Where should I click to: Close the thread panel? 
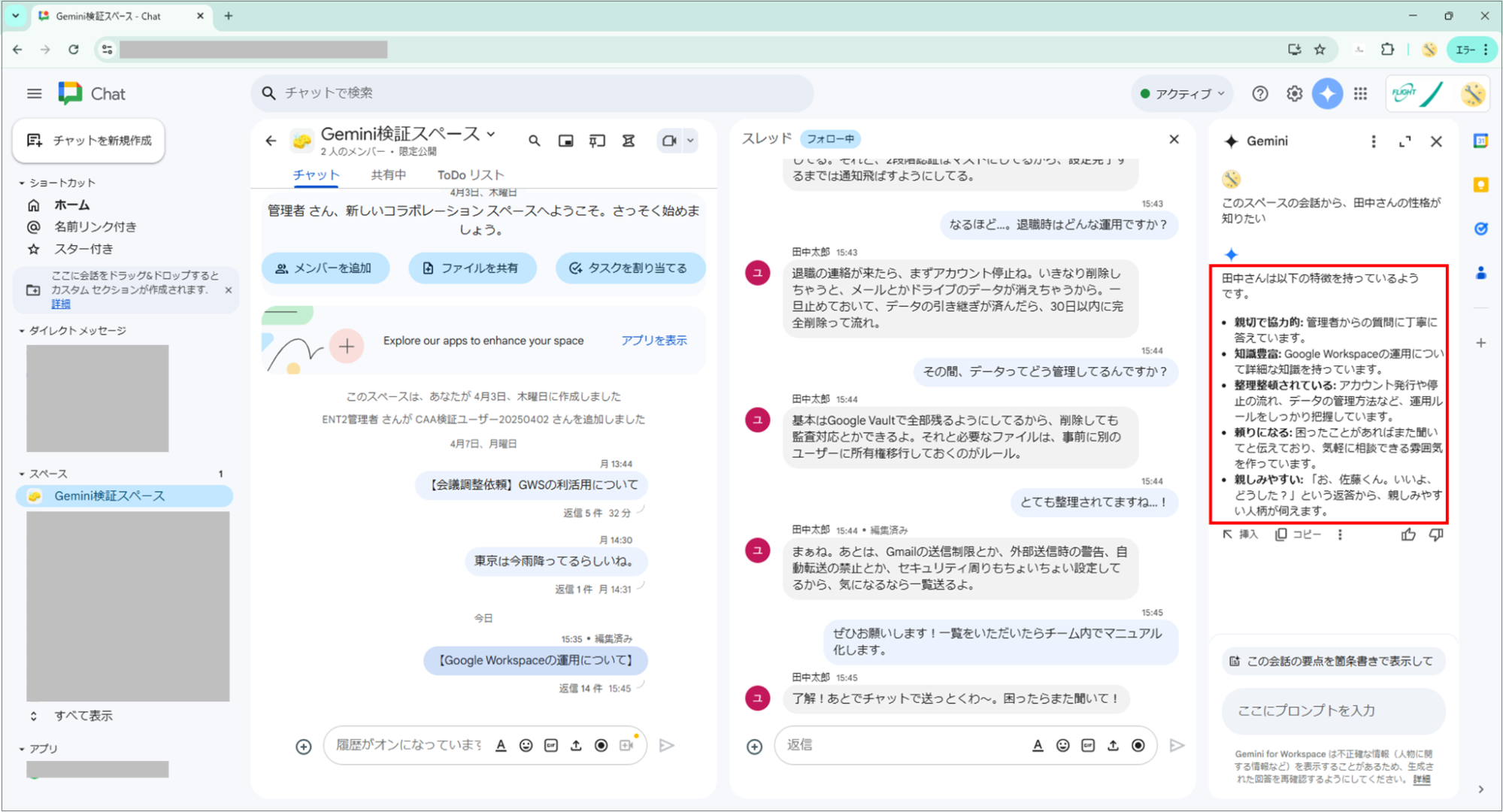pyautogui.click(x=1174, y=139)
